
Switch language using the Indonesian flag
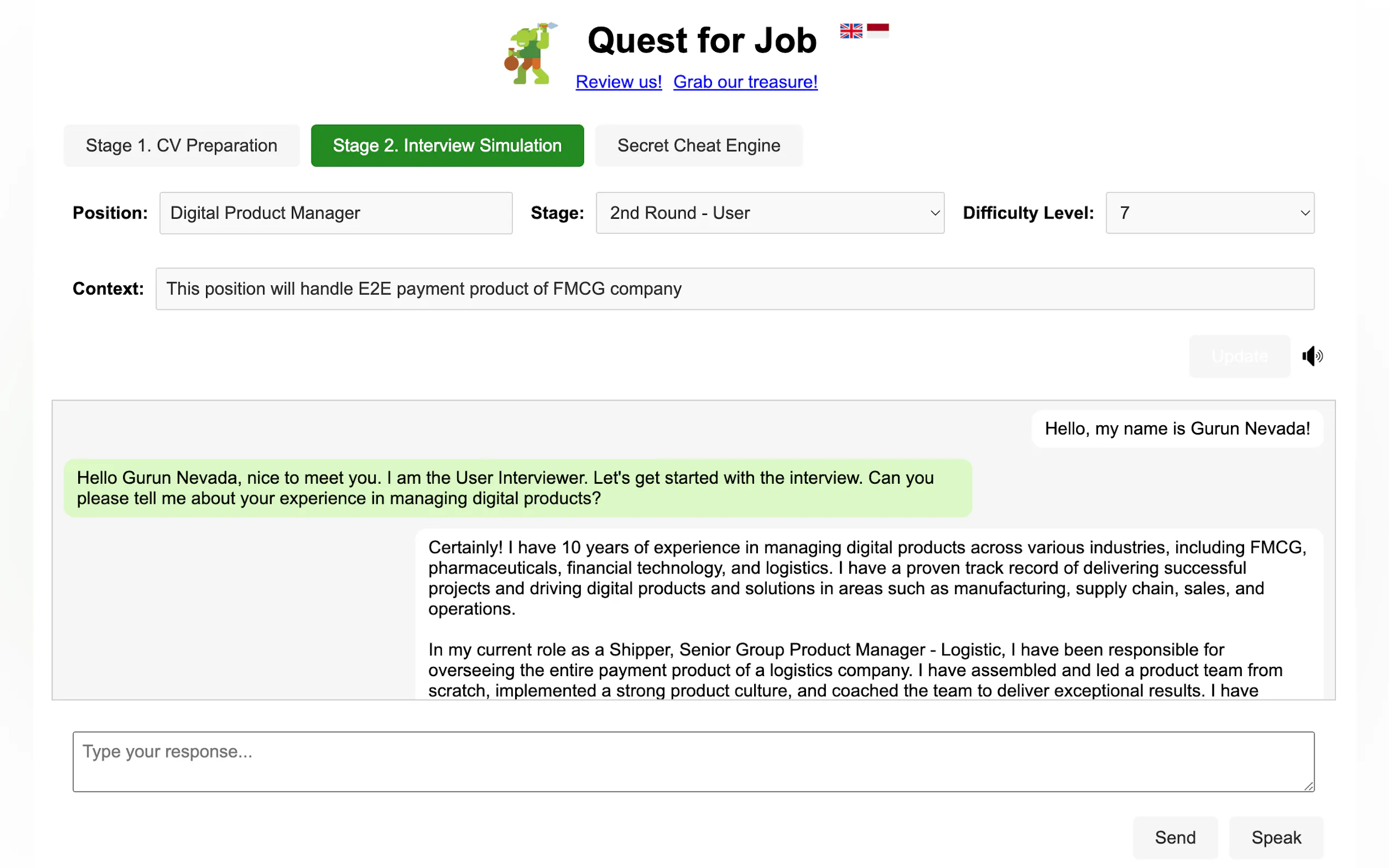coord(877,31)
